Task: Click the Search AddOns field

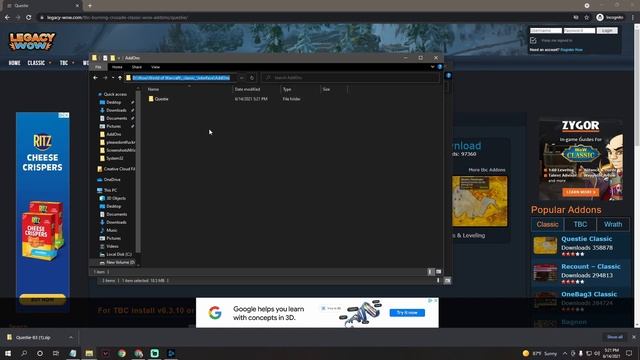Action: pos(351,78)
